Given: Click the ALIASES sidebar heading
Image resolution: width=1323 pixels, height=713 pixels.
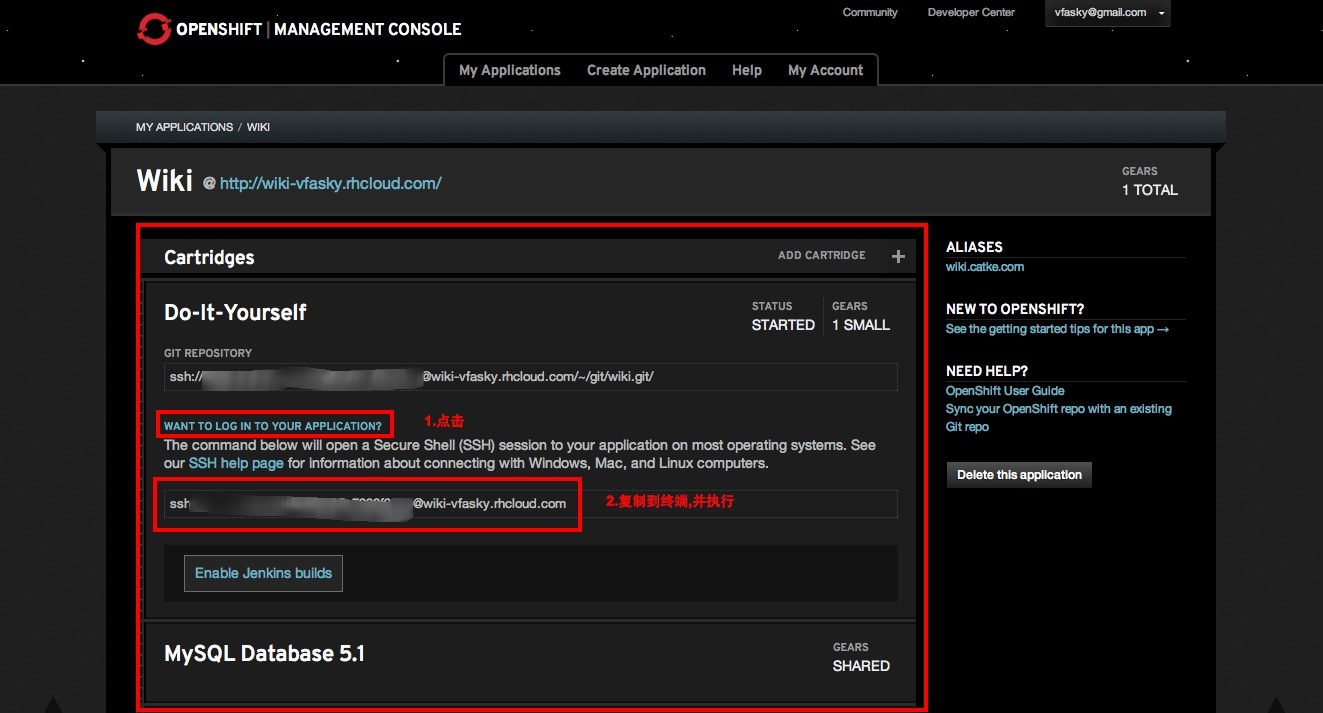Looking at the screenshot, I should (x=974, y=247).
